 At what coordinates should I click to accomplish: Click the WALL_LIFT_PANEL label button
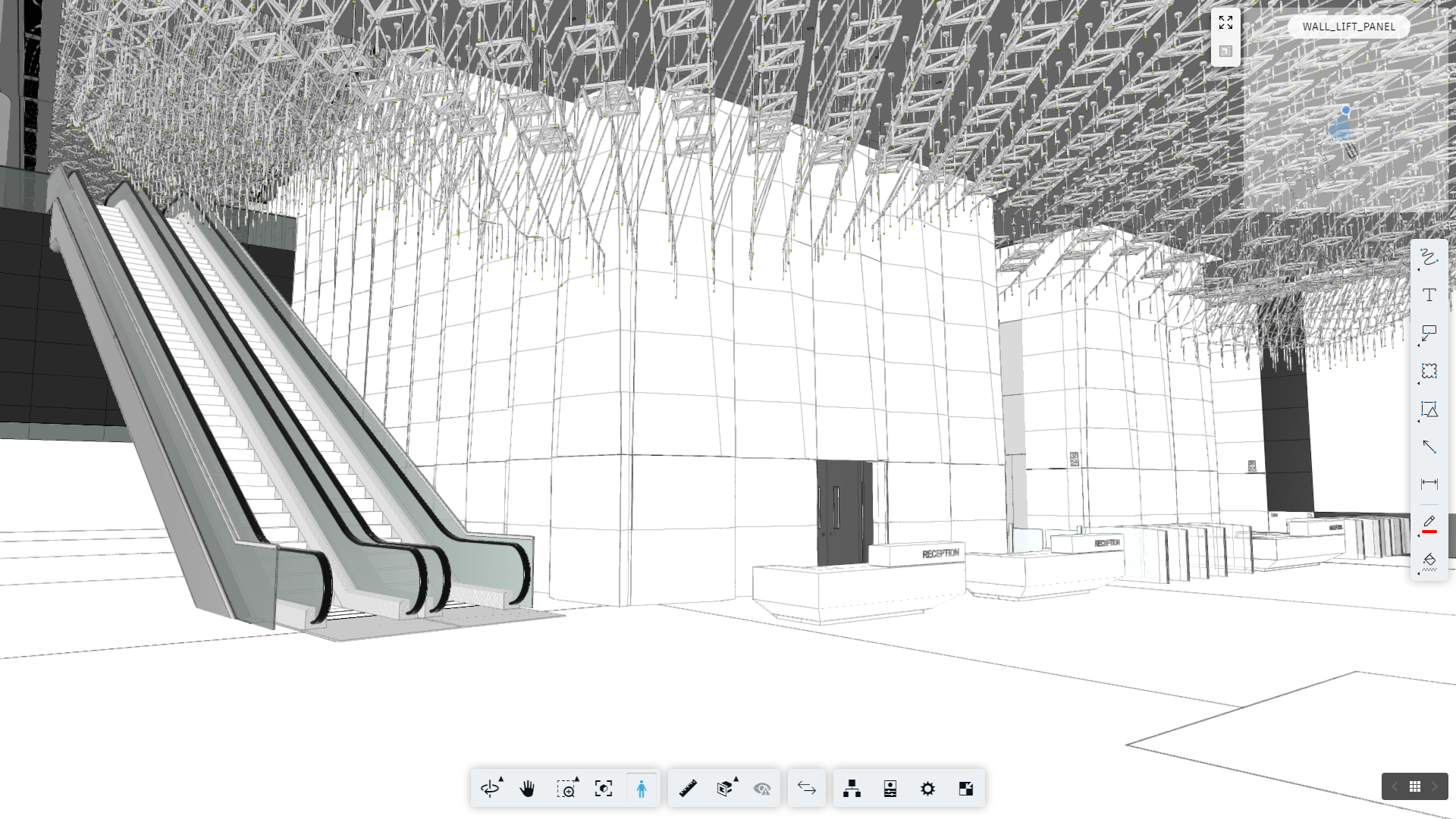[1348, 27]
